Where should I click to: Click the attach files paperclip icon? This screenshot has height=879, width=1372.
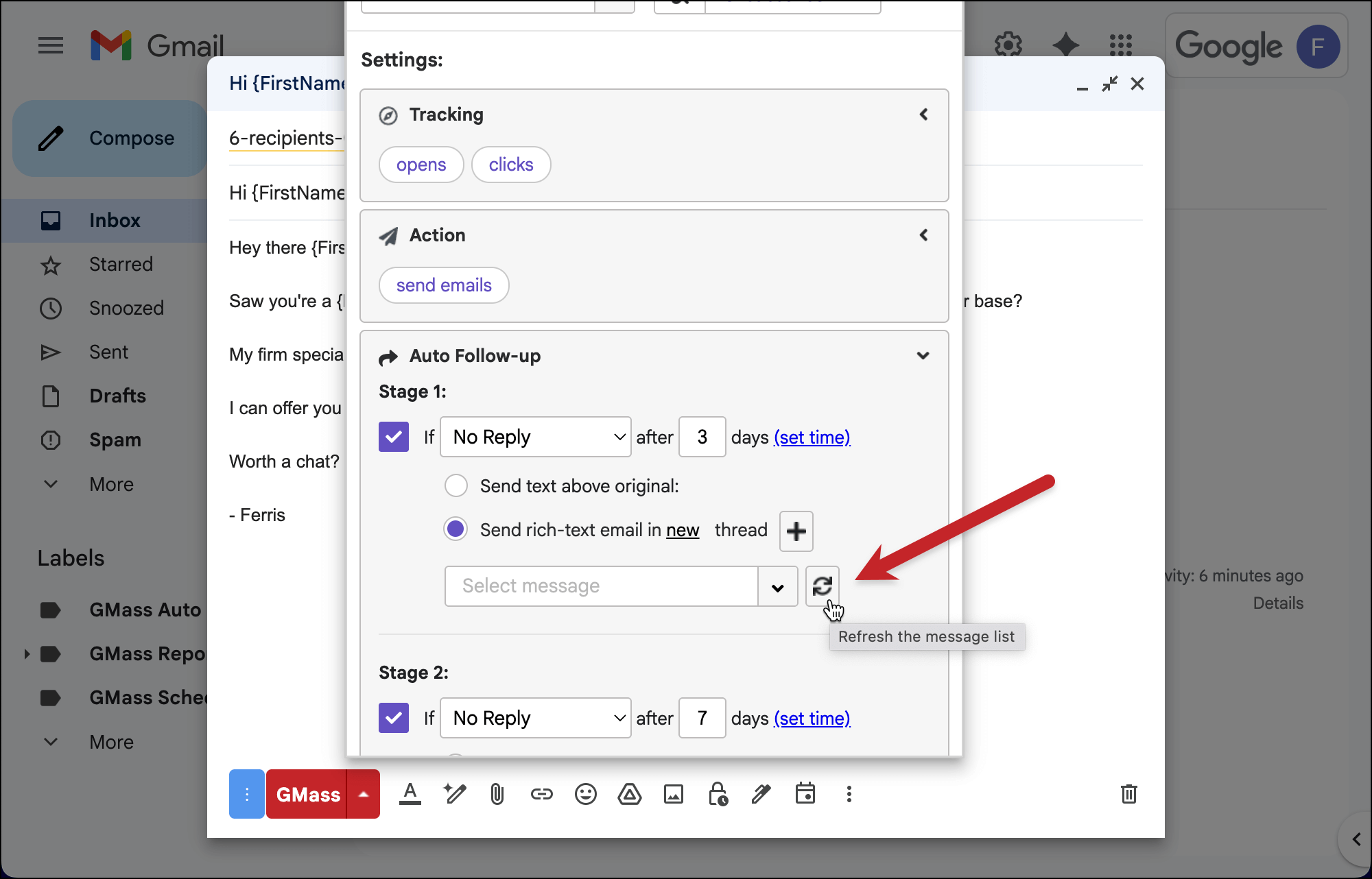coord(497,794)
